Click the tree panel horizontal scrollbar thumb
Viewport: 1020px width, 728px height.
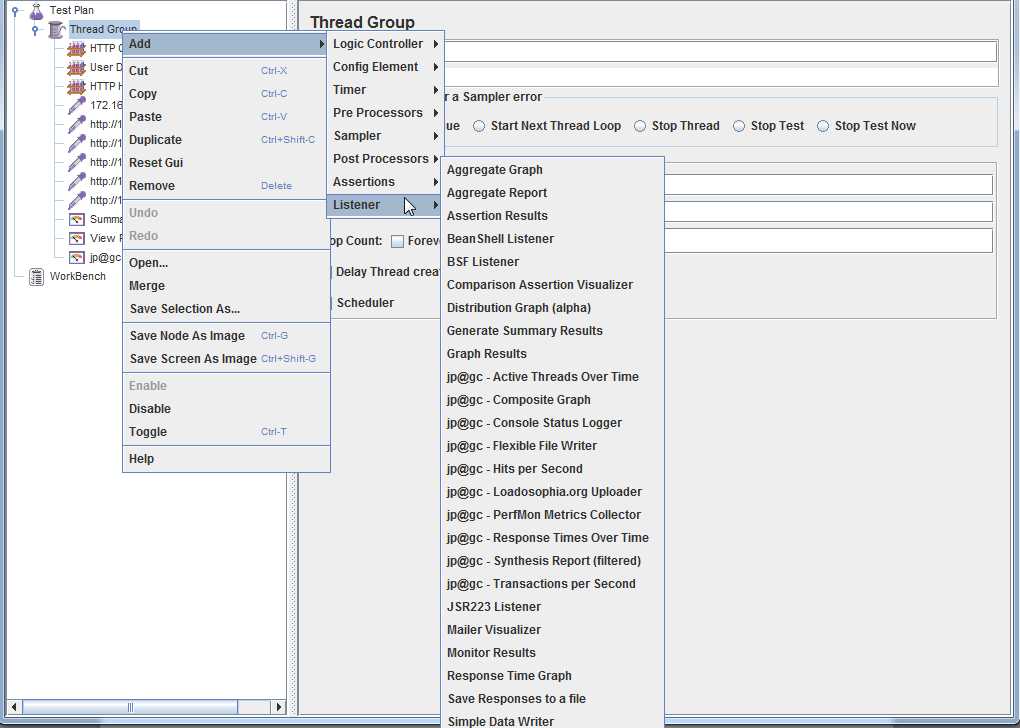tap(130, 707)
